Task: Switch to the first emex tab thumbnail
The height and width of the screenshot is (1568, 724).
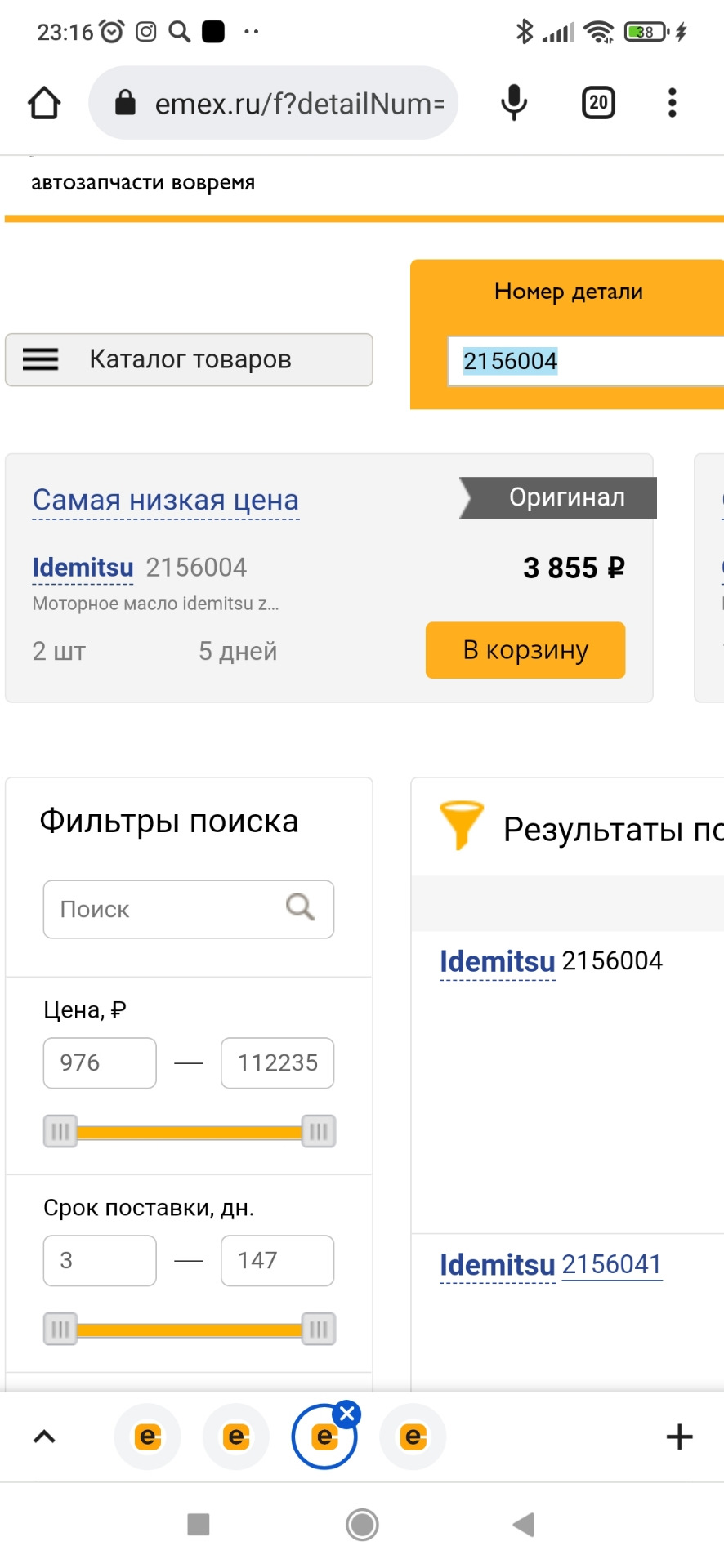Action: (148, 1437)
